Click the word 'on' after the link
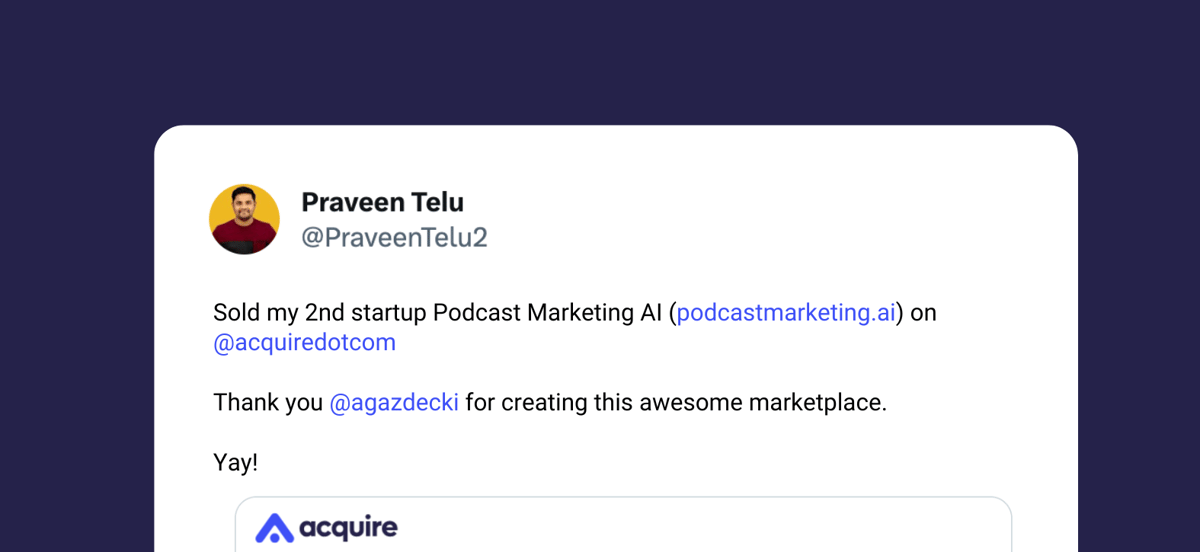The height and width of the screenshot is (552, 1200). tap(923, 313)
